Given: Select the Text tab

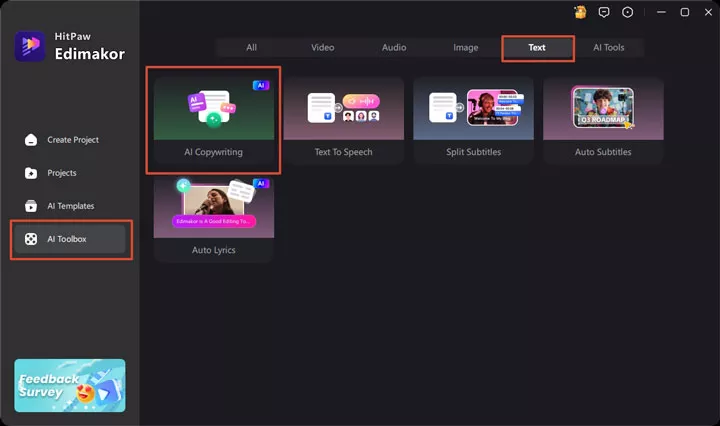Looking at the screenshot, I should (x=537, y=47).
